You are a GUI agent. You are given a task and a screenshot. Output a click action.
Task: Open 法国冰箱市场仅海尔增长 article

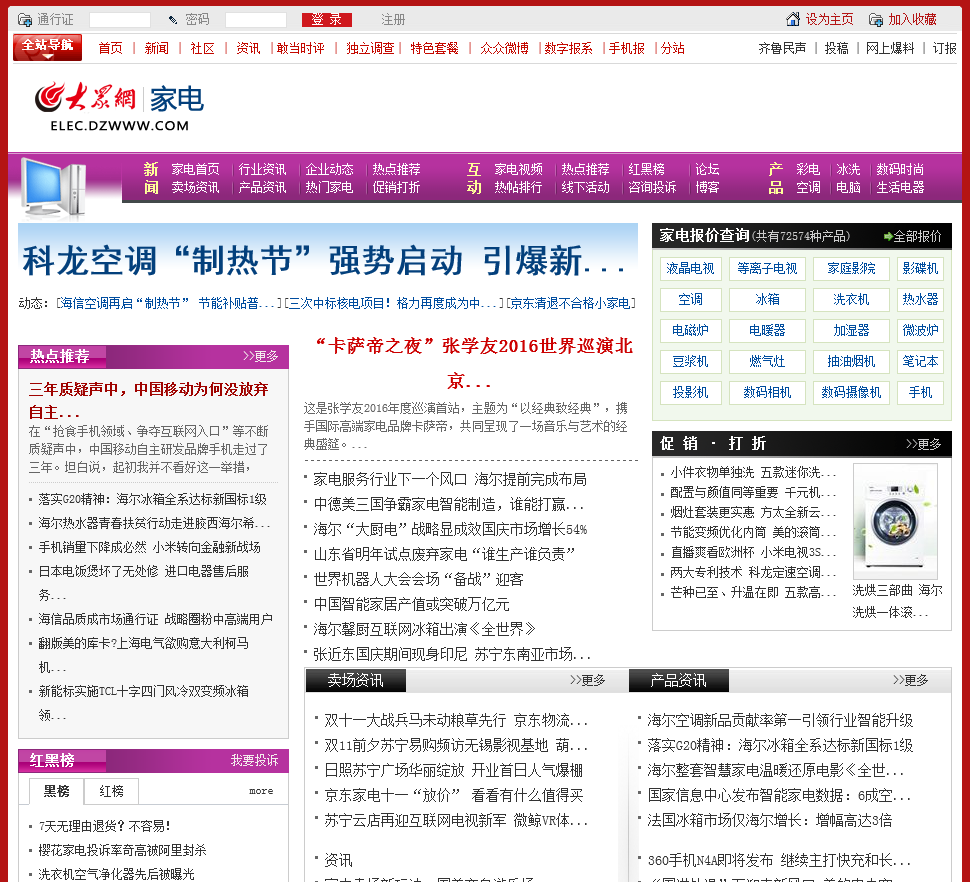(x=770, y=821)
